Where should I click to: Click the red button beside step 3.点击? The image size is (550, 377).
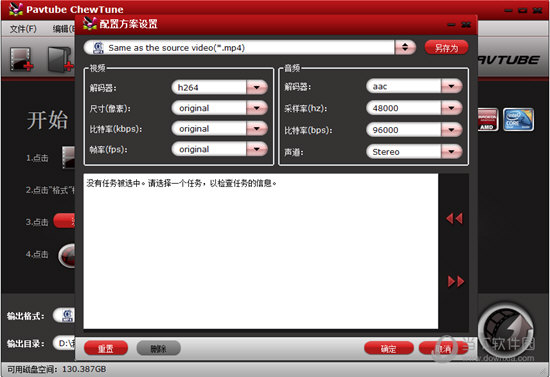64,221
